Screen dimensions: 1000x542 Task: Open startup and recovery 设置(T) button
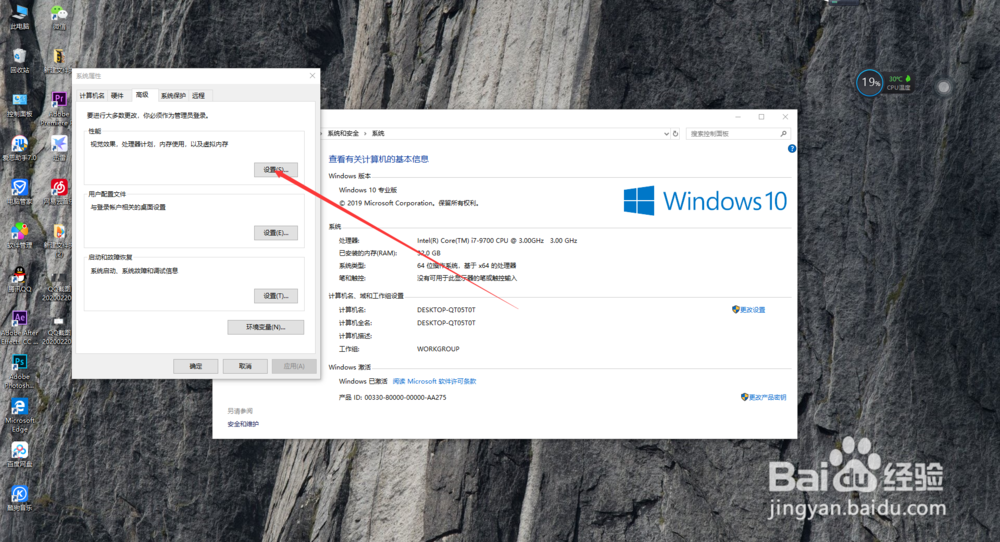pyautogui.click(x=276, y=296)
